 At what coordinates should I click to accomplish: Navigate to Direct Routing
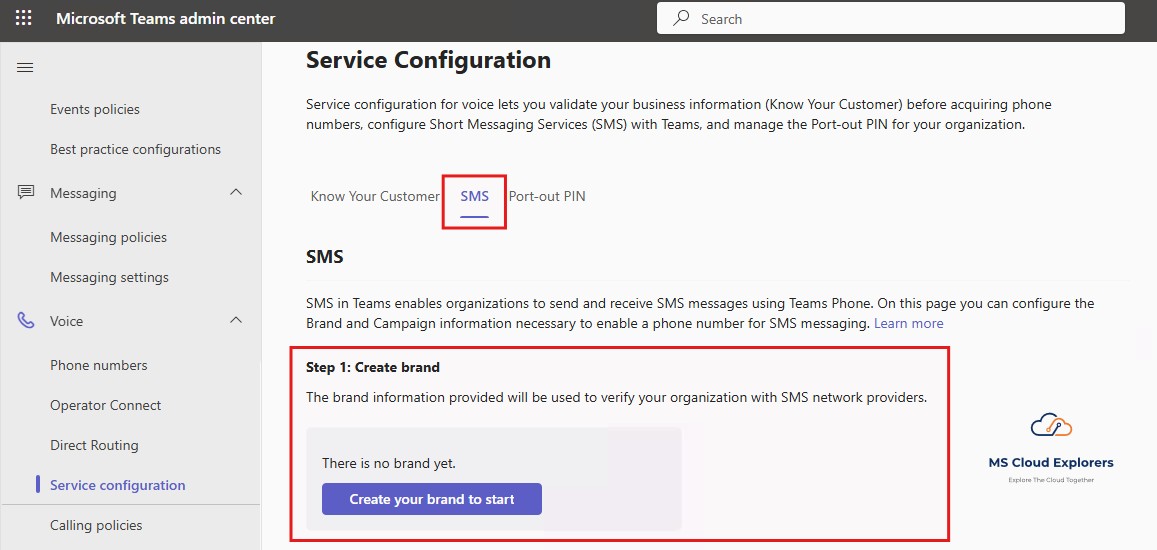point(94,445)
